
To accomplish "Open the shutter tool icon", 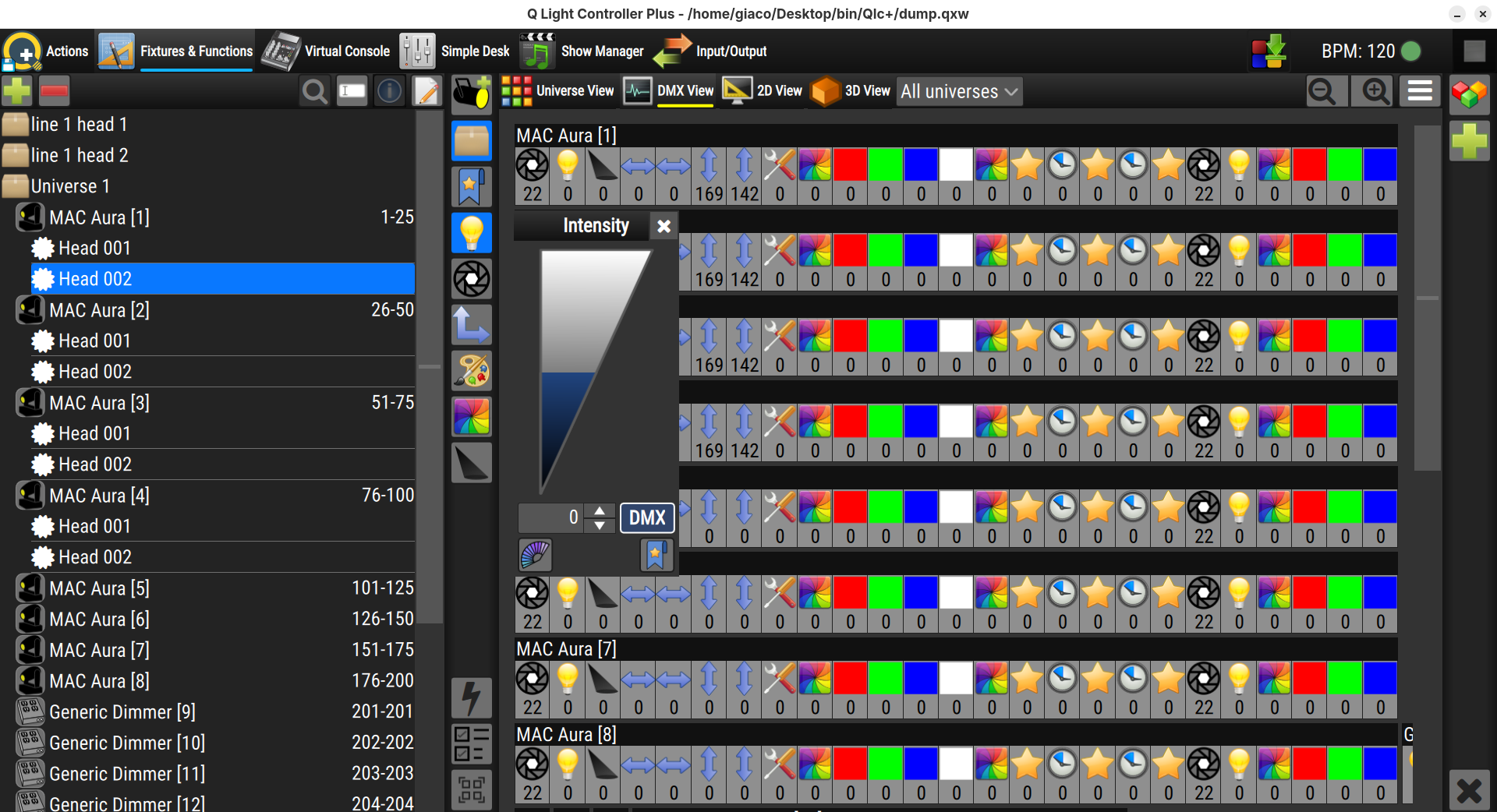I will coord(472,278).
